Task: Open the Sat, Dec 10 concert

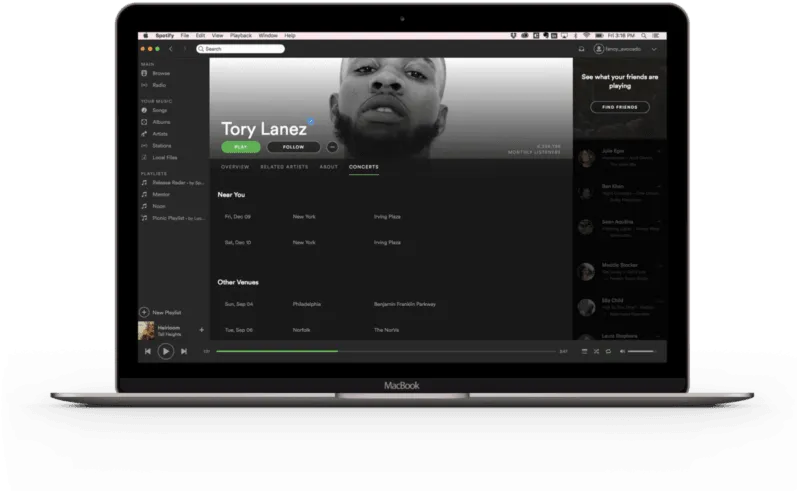Action: click(390, 242)
